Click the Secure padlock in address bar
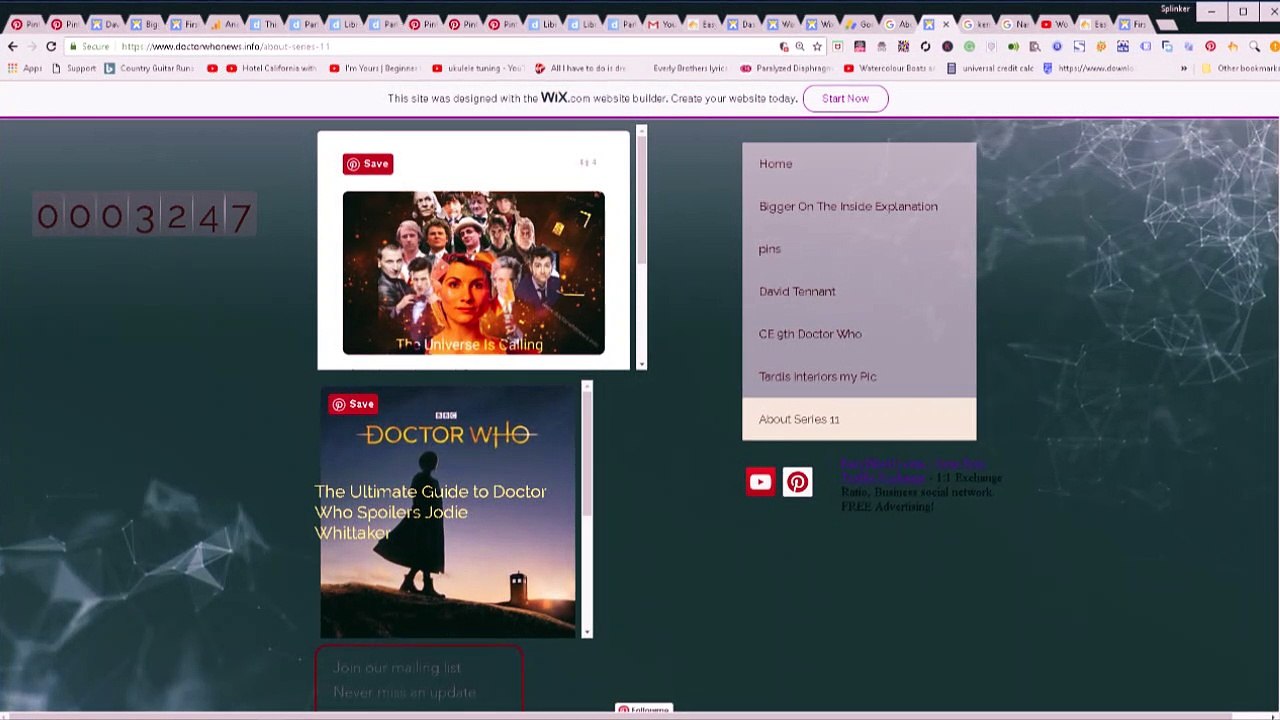Image resolution: width=1280 pixels, height=720 pixels. [74, 46]
